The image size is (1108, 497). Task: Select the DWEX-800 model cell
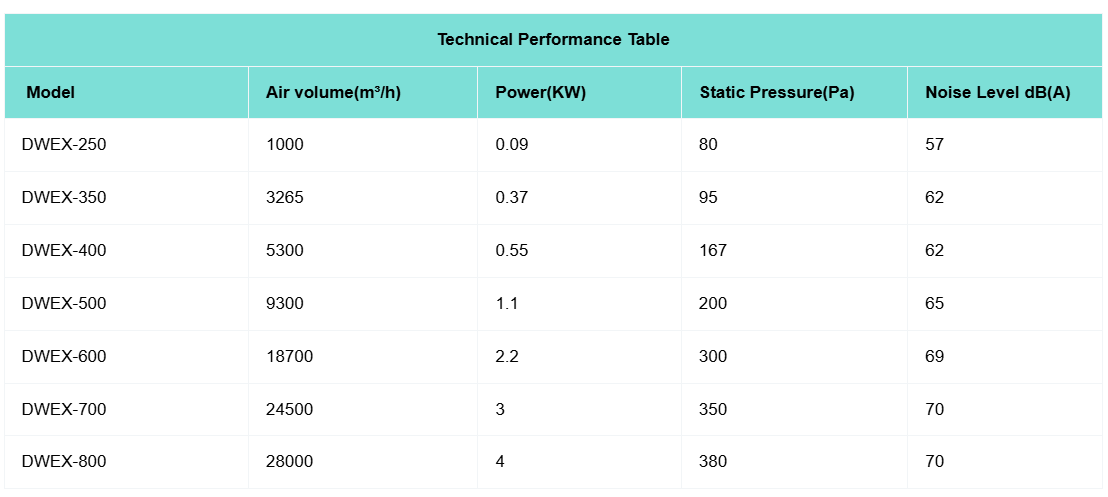pos(64,462)
